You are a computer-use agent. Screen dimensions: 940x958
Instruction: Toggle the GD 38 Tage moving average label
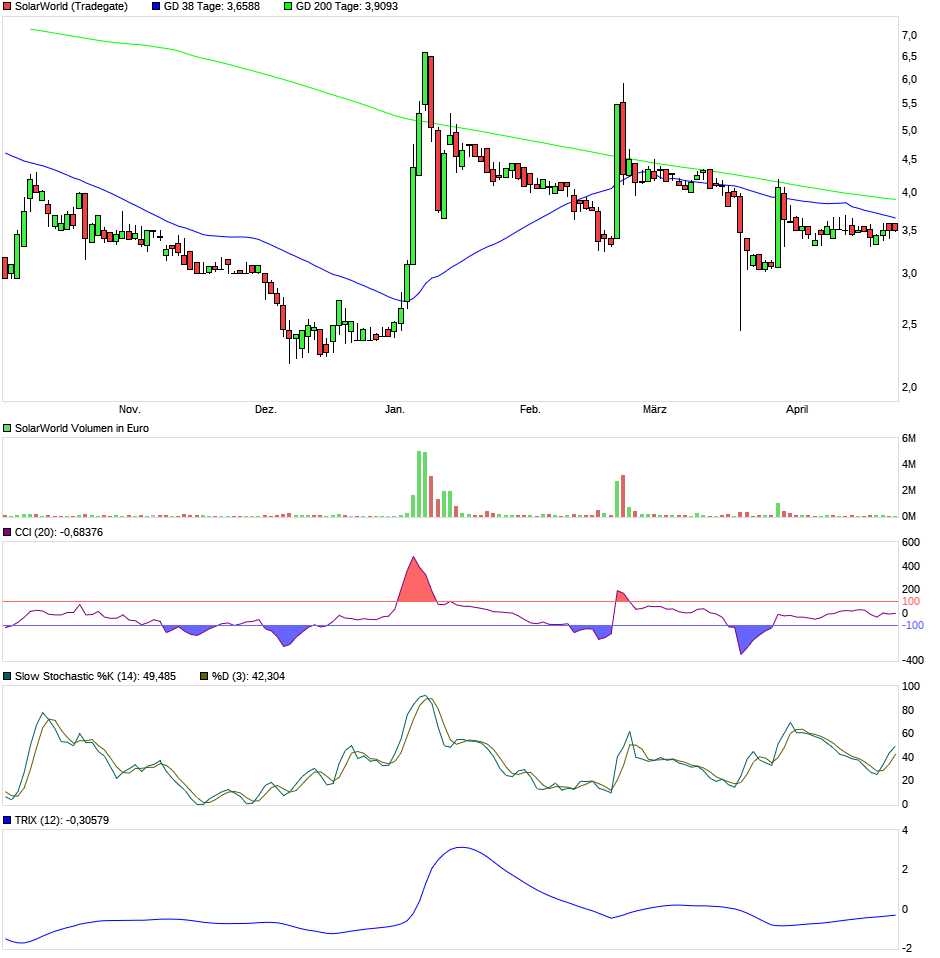pyautogui.click(x=214, y=8)
